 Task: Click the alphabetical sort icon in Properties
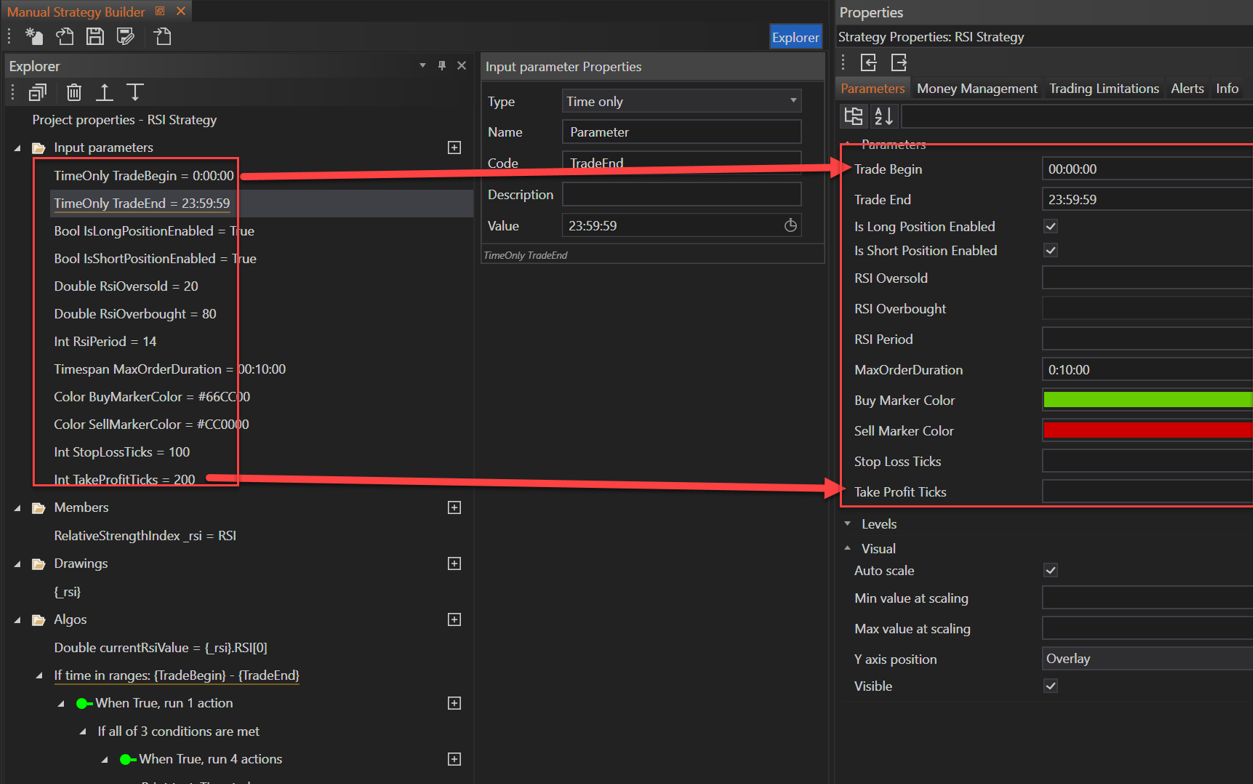click(x=884, y=116)
